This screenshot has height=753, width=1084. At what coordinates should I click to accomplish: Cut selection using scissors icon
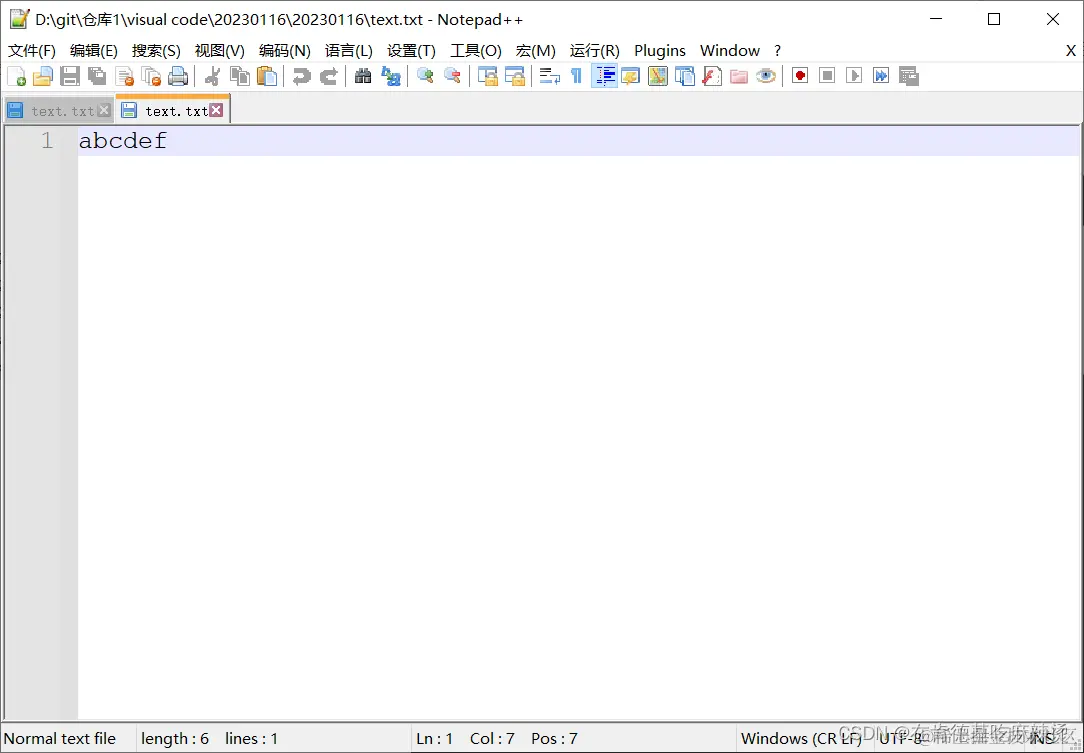click(x=212, y=76)
